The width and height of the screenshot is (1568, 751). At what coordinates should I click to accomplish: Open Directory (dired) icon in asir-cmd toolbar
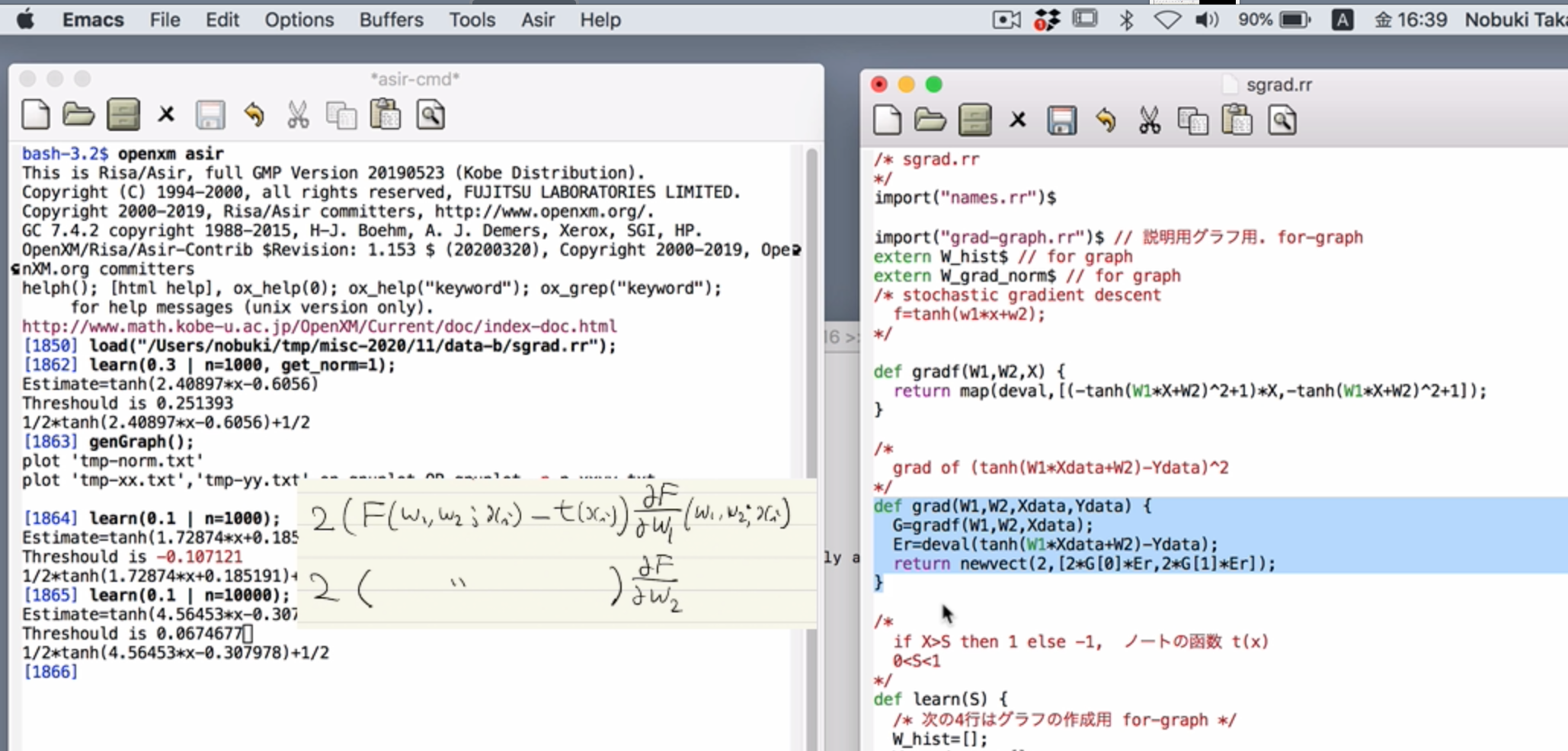point(123,116)
